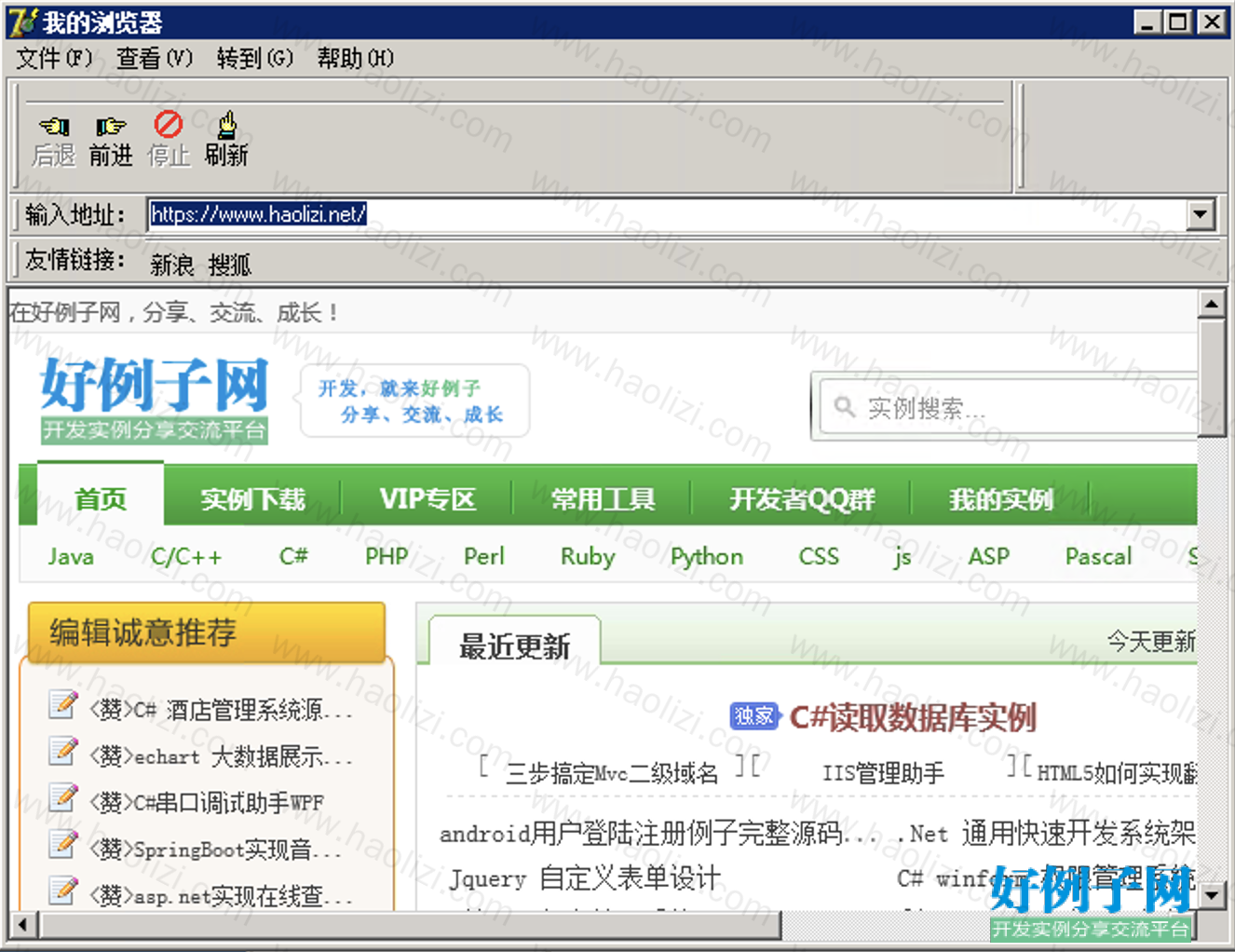Screen dimensions: 1235x952
Task: Click the vertical scrollbar thumb
Action: coord(1211,376)
